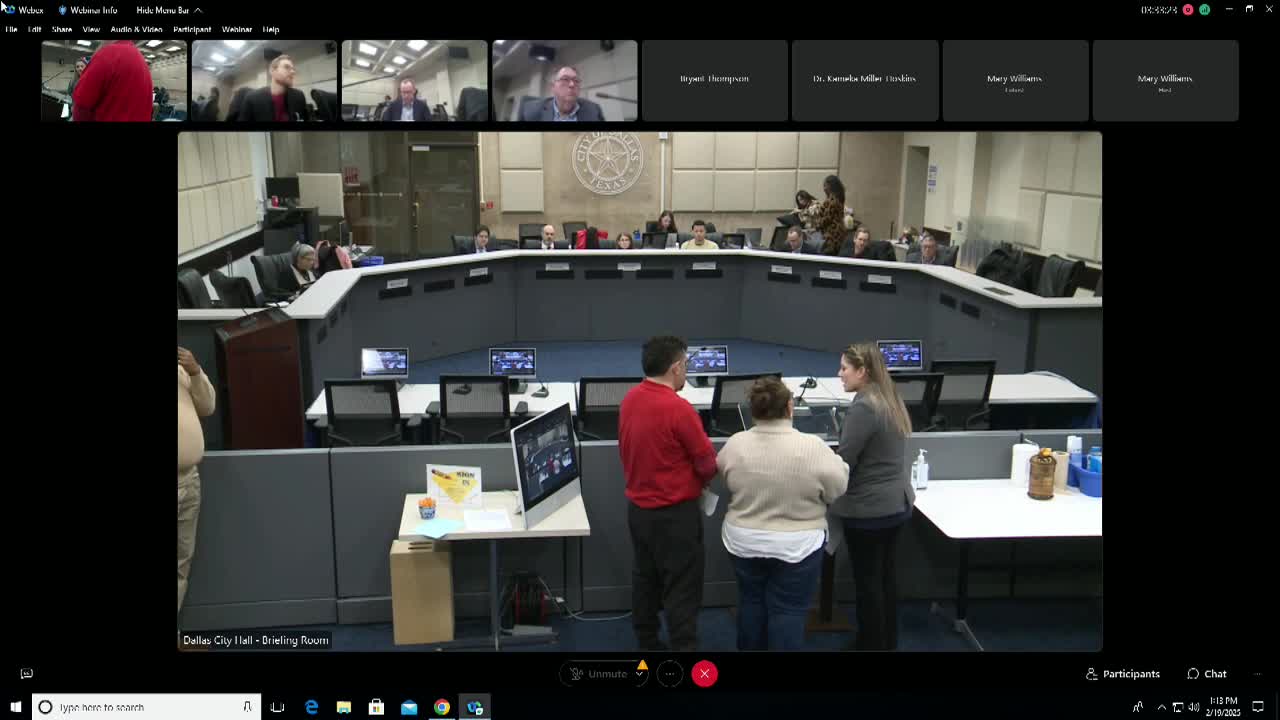Open the Audio & Video menu

[x=136, y=29]
